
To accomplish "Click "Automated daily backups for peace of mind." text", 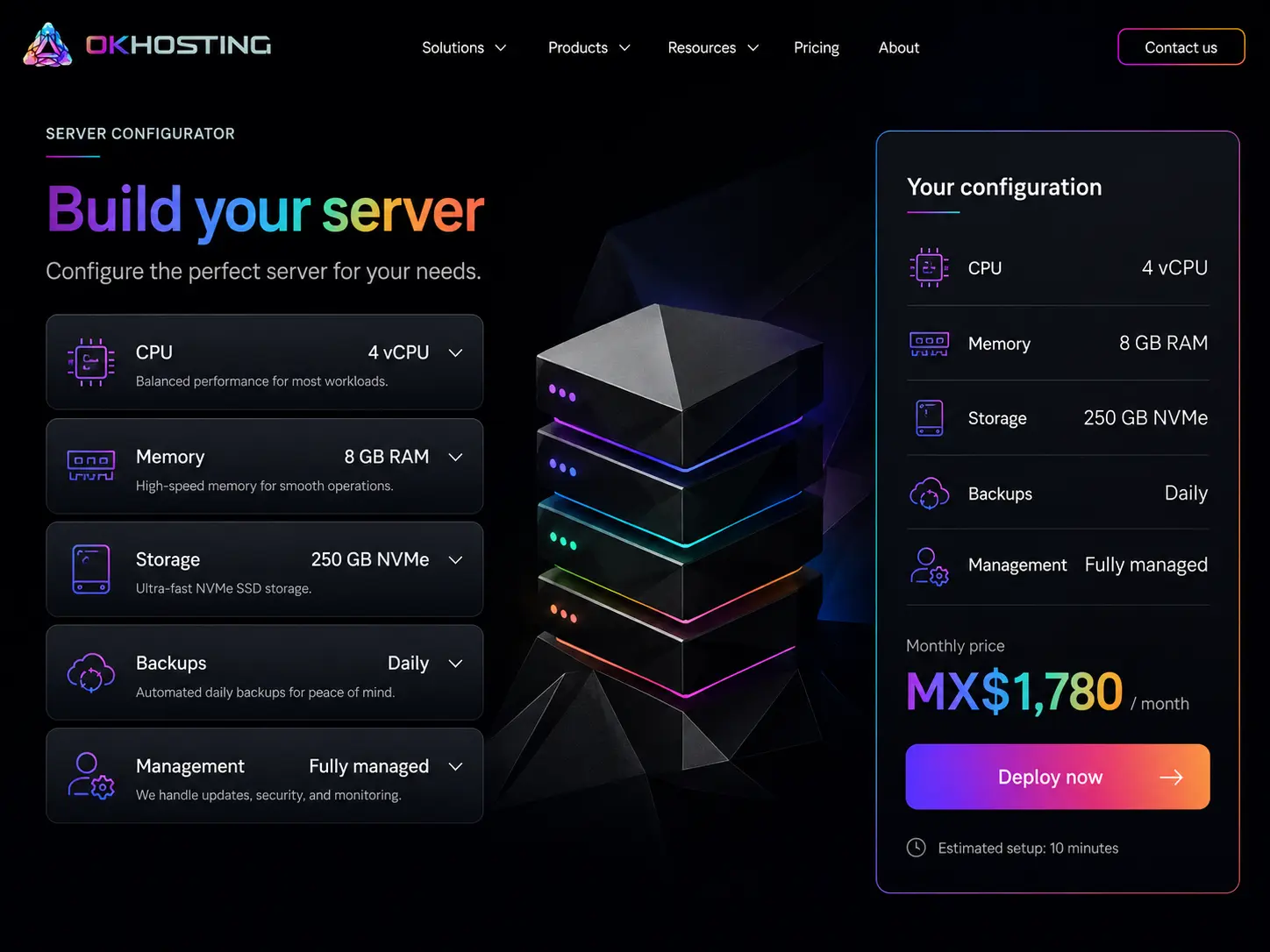I will pyautogui.click(x=265, y=693).
